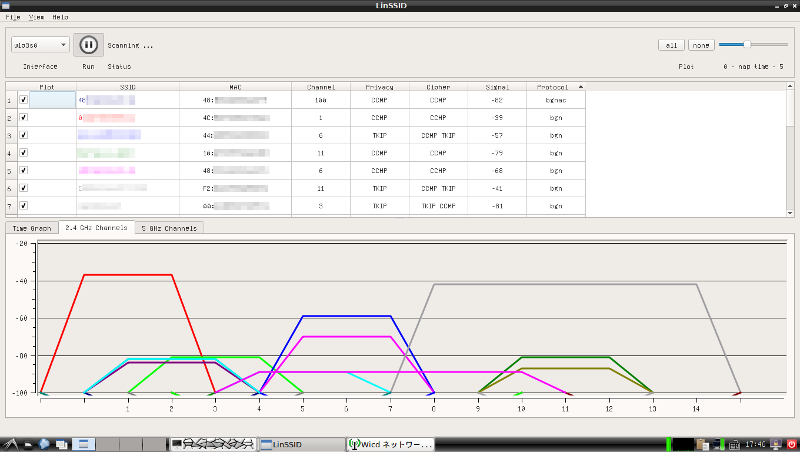The width and height of the screenshot is (800, 452).
Task: Open the file manager taskbar icon
Action: (28, 444)
